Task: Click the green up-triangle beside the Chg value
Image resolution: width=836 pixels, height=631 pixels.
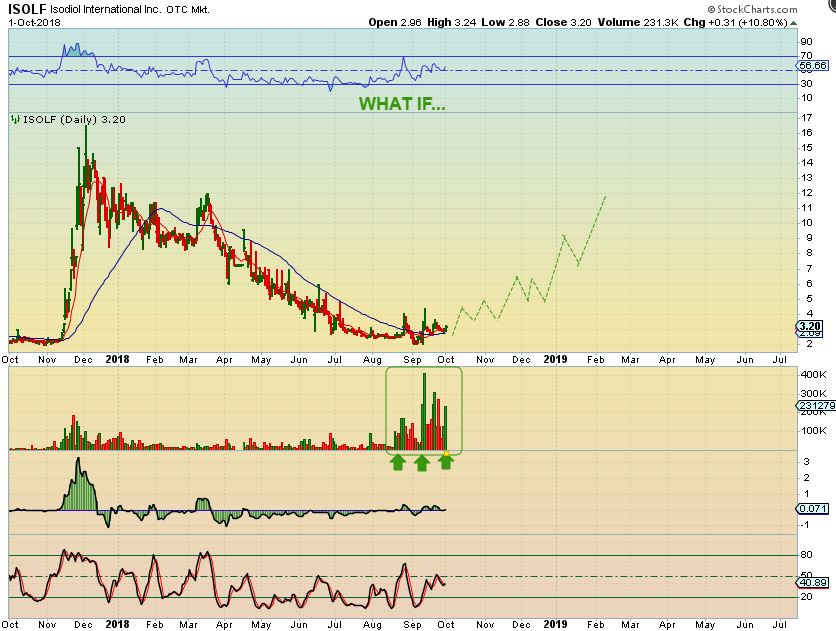Action: point(793,23)
